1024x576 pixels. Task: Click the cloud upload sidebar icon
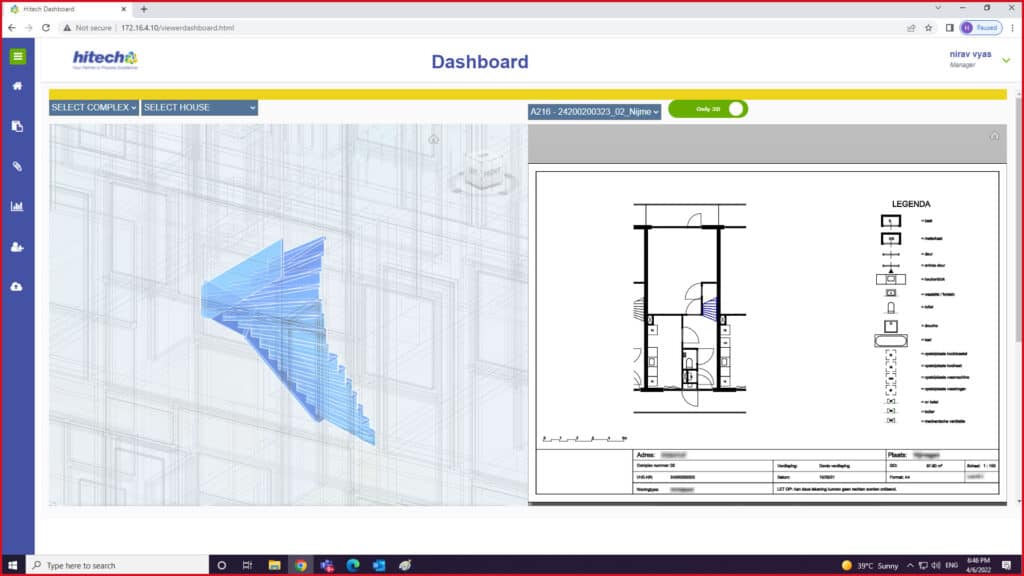tap(17, 287)
